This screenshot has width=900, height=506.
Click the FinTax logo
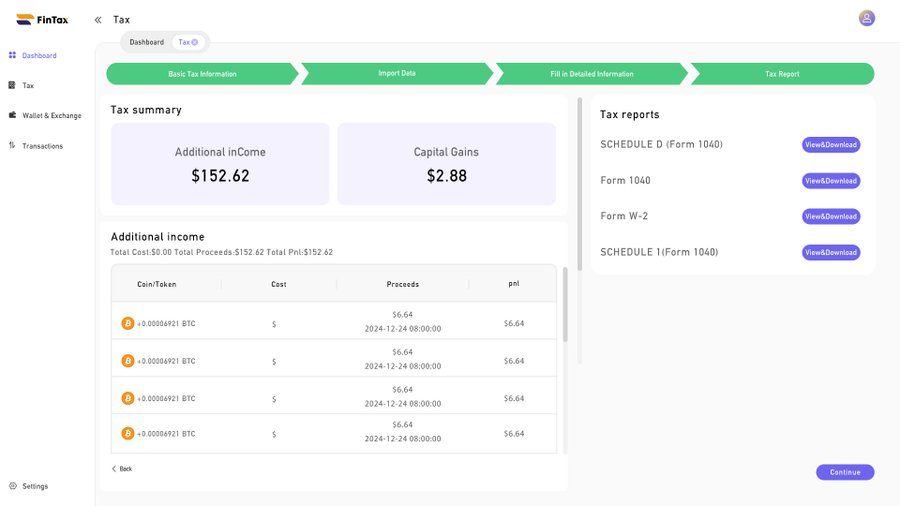tap(42, 20)
